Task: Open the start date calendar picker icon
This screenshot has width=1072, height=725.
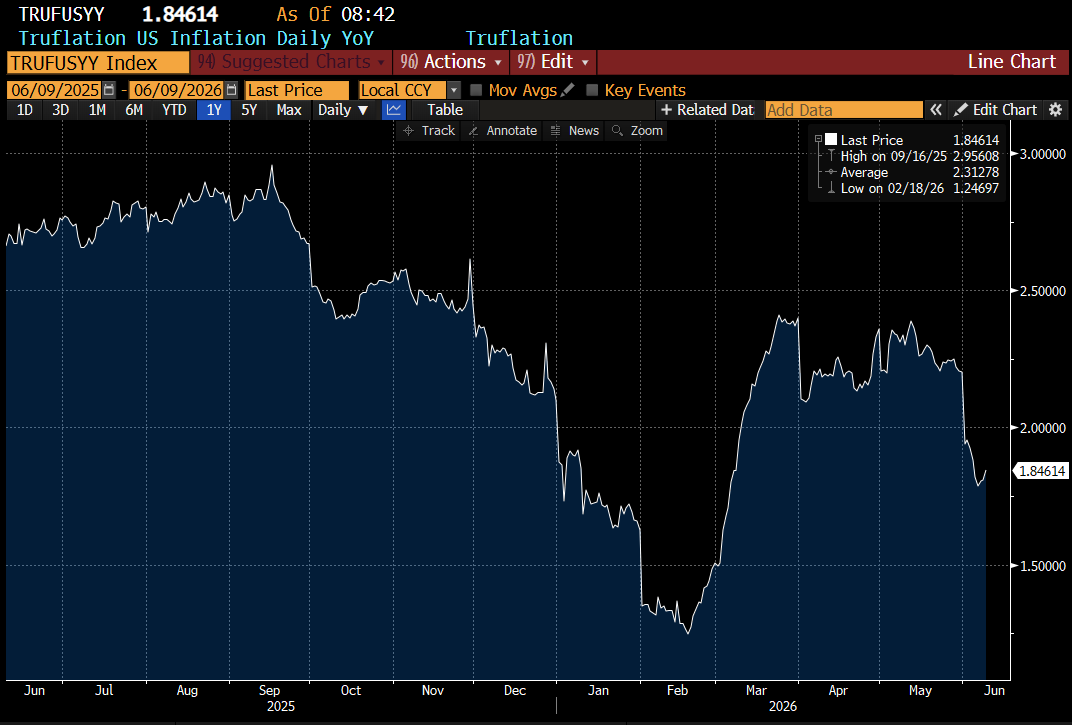Action: click(109, 90)
